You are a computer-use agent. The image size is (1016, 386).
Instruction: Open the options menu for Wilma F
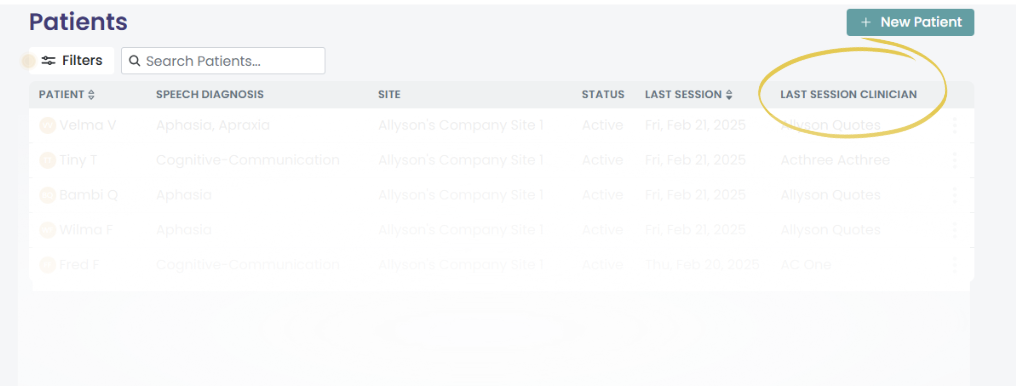(954, 230)
